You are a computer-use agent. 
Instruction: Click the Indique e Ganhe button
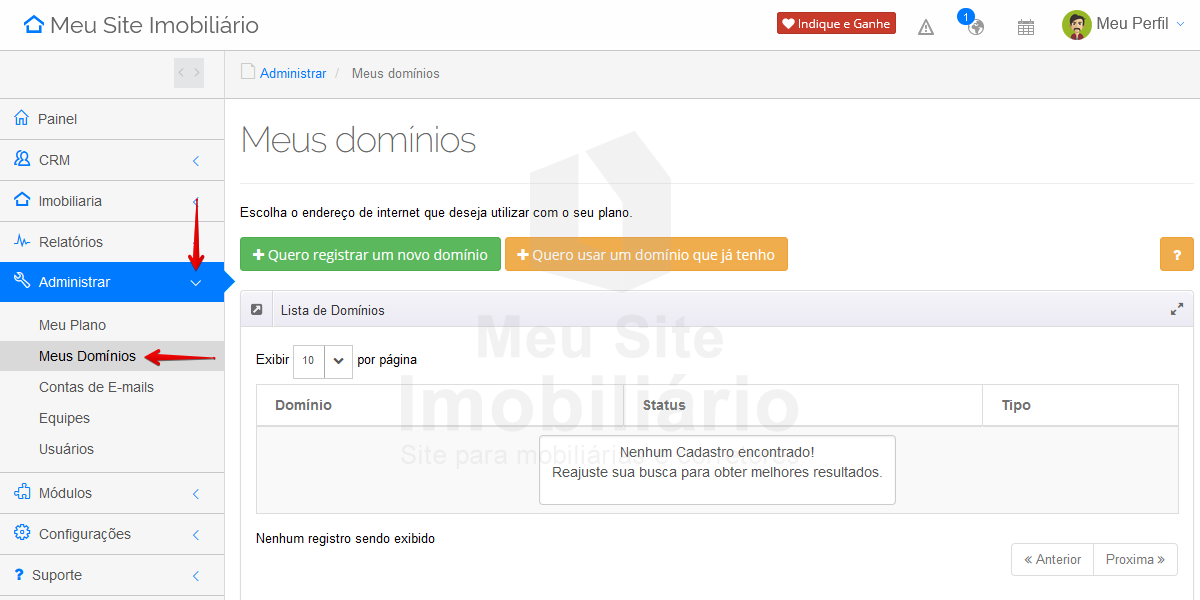pyautogui.click(x=836, y=24)
